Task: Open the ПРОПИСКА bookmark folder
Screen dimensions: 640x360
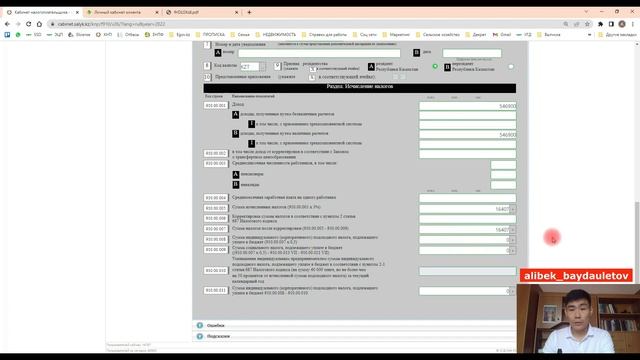Action: (x=210, y=35)
